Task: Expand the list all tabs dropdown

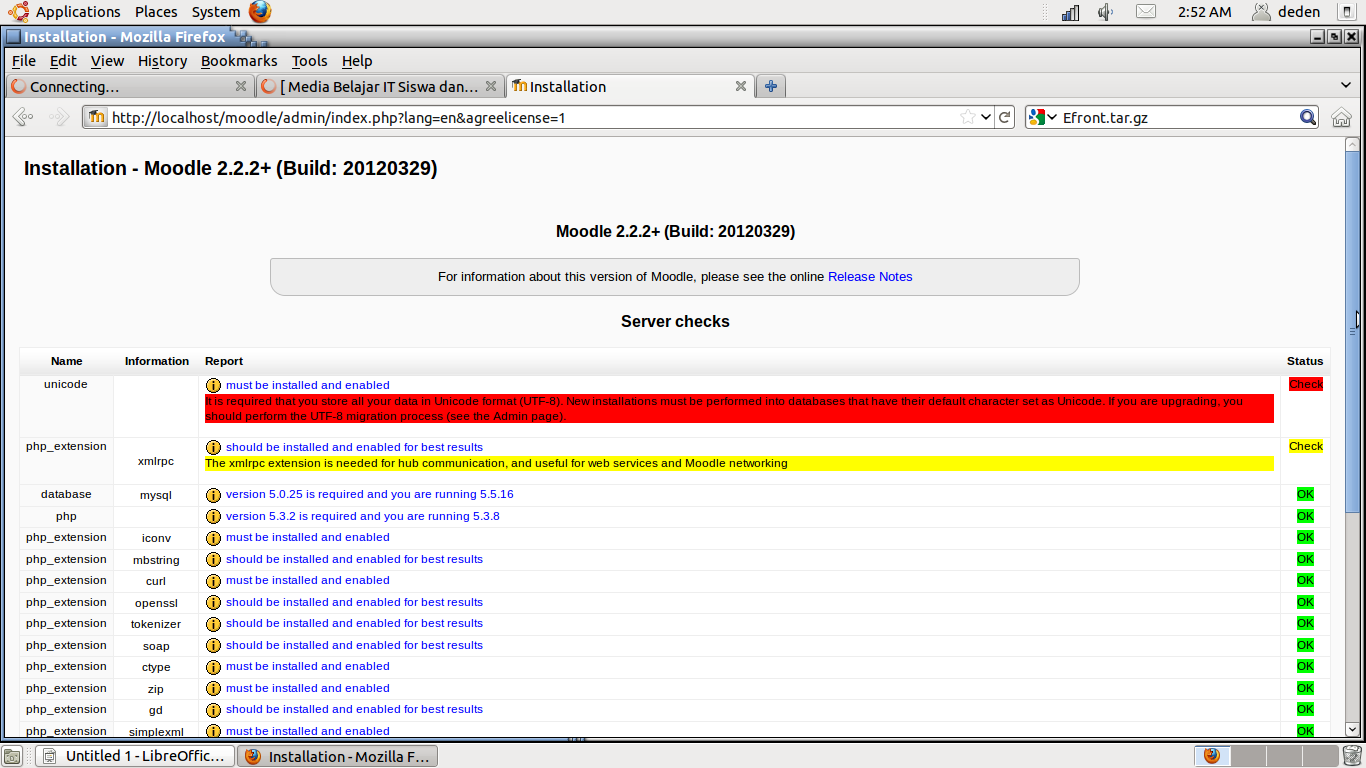Action: click(x=1346, y=86)
